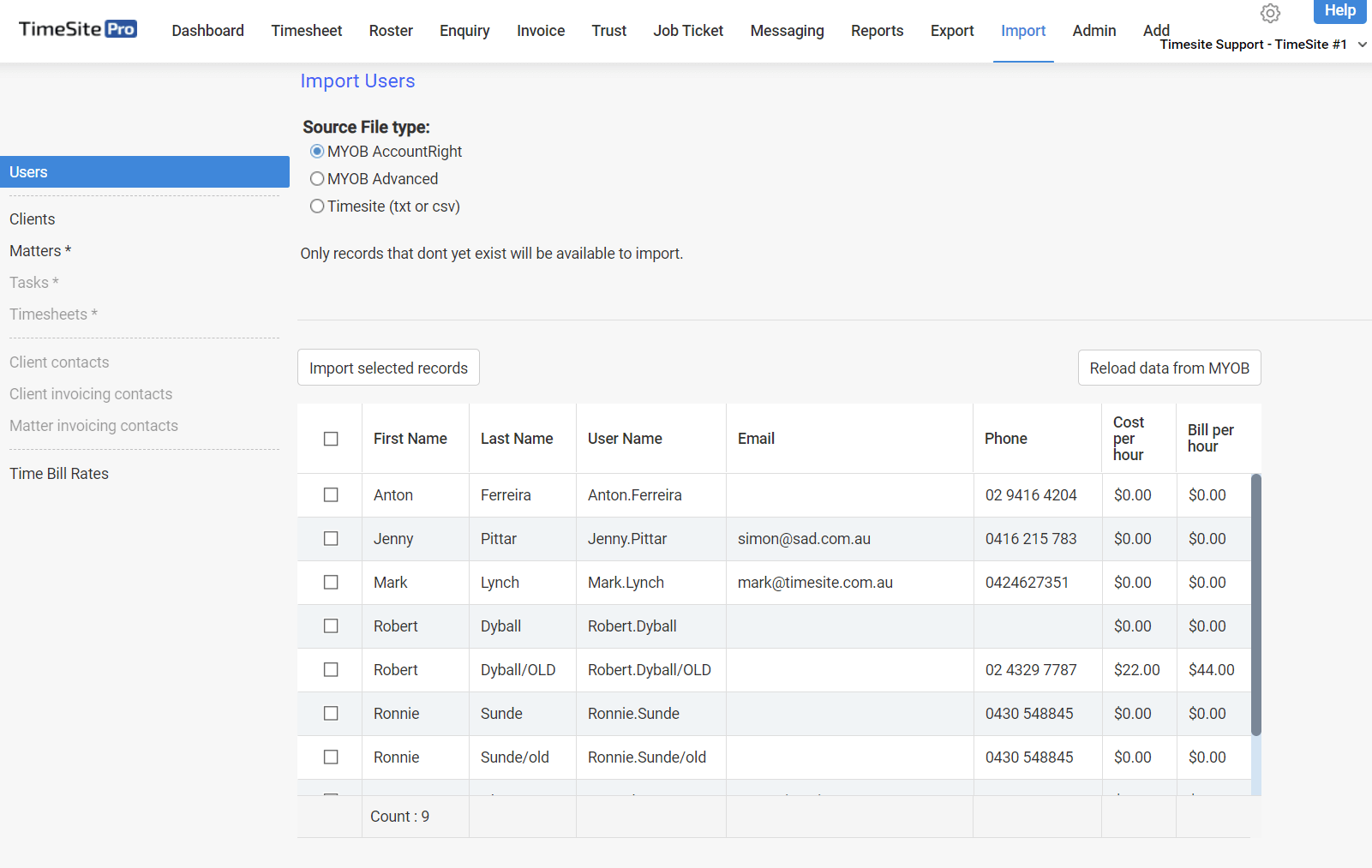This screenshot has width=1372, height=868.
Task: Click the $22.00 cost cell
Action: tap(1139, 670)
